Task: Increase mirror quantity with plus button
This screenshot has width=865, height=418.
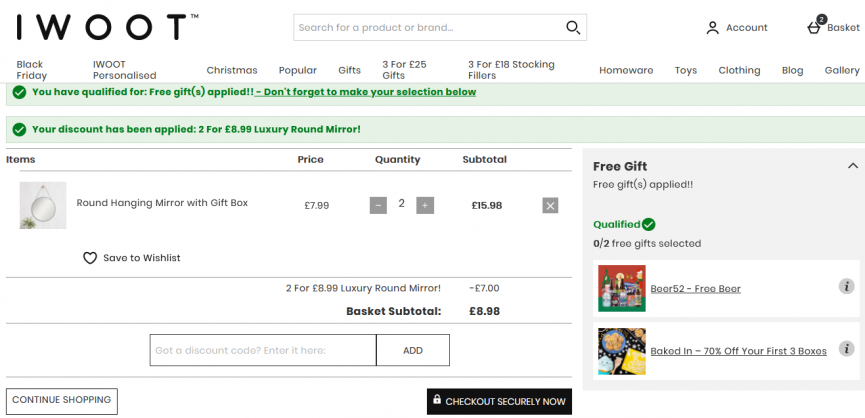Action: point(425,206)
